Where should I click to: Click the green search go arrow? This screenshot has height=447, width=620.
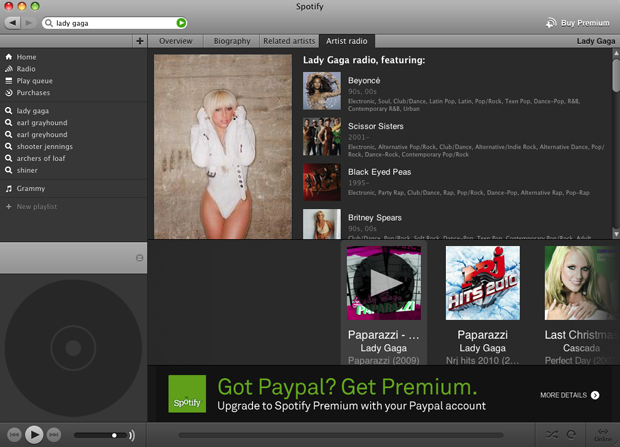pos(181,22)
